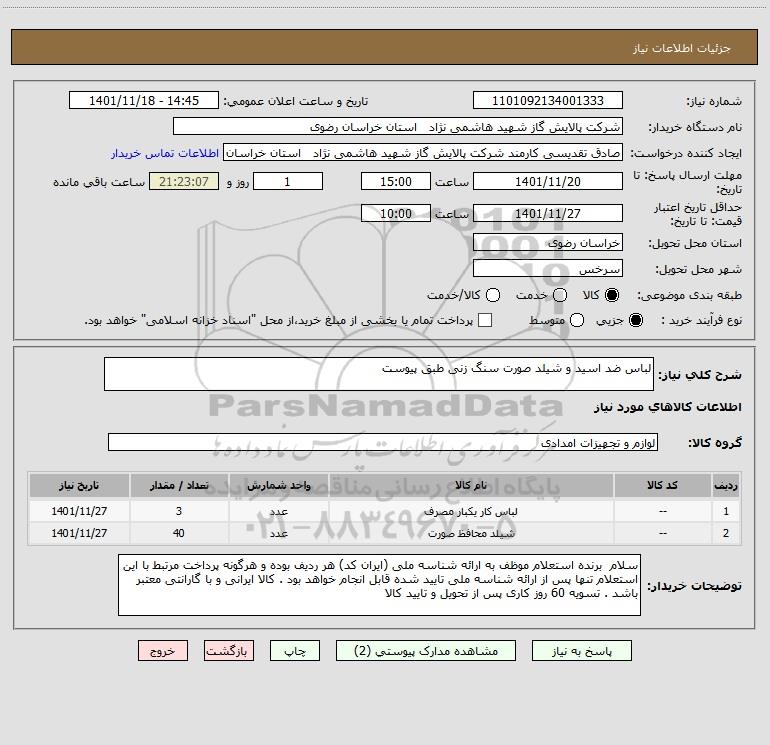This screenshot has height=745, width=770.
Task: Click item name شیلد محافظ صورت
Action: click(x=471, y=533)
